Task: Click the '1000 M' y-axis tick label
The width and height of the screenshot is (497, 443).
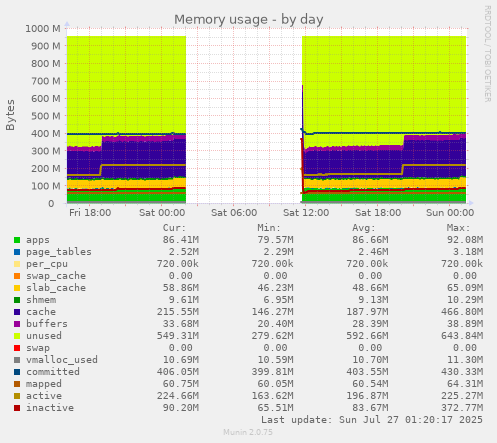Action: (43, 29)
